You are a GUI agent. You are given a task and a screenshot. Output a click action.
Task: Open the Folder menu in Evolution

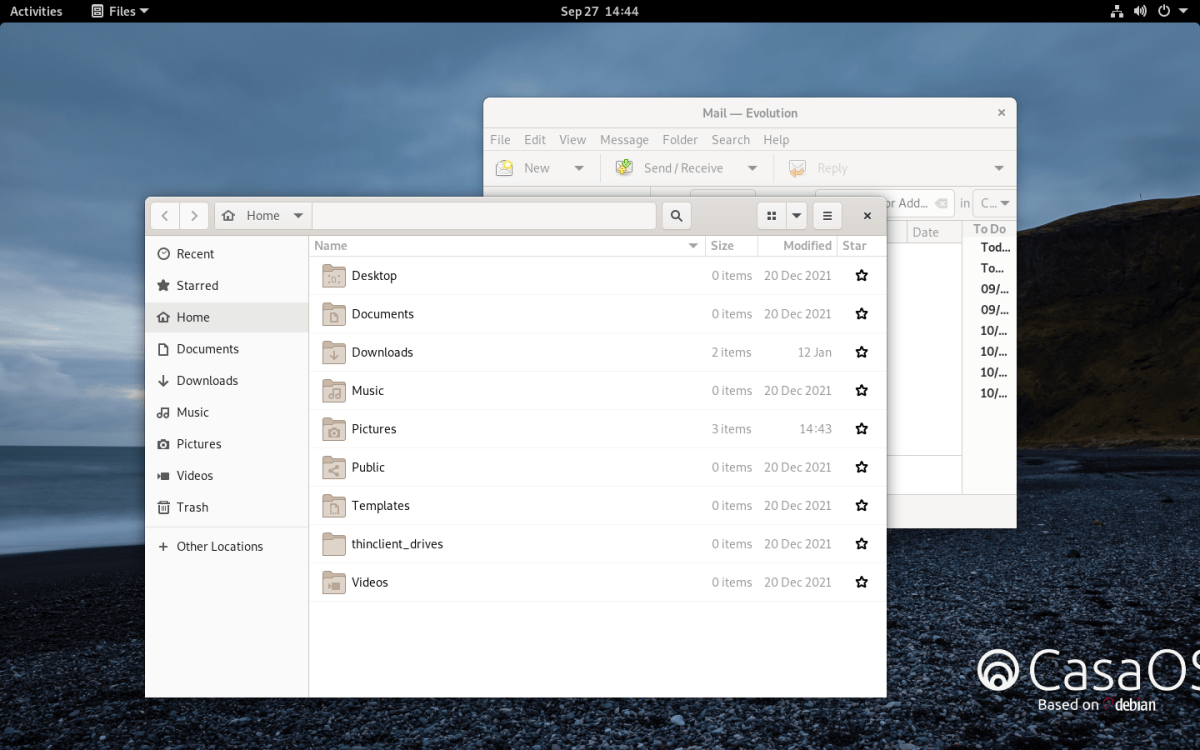tap(680, 140)
